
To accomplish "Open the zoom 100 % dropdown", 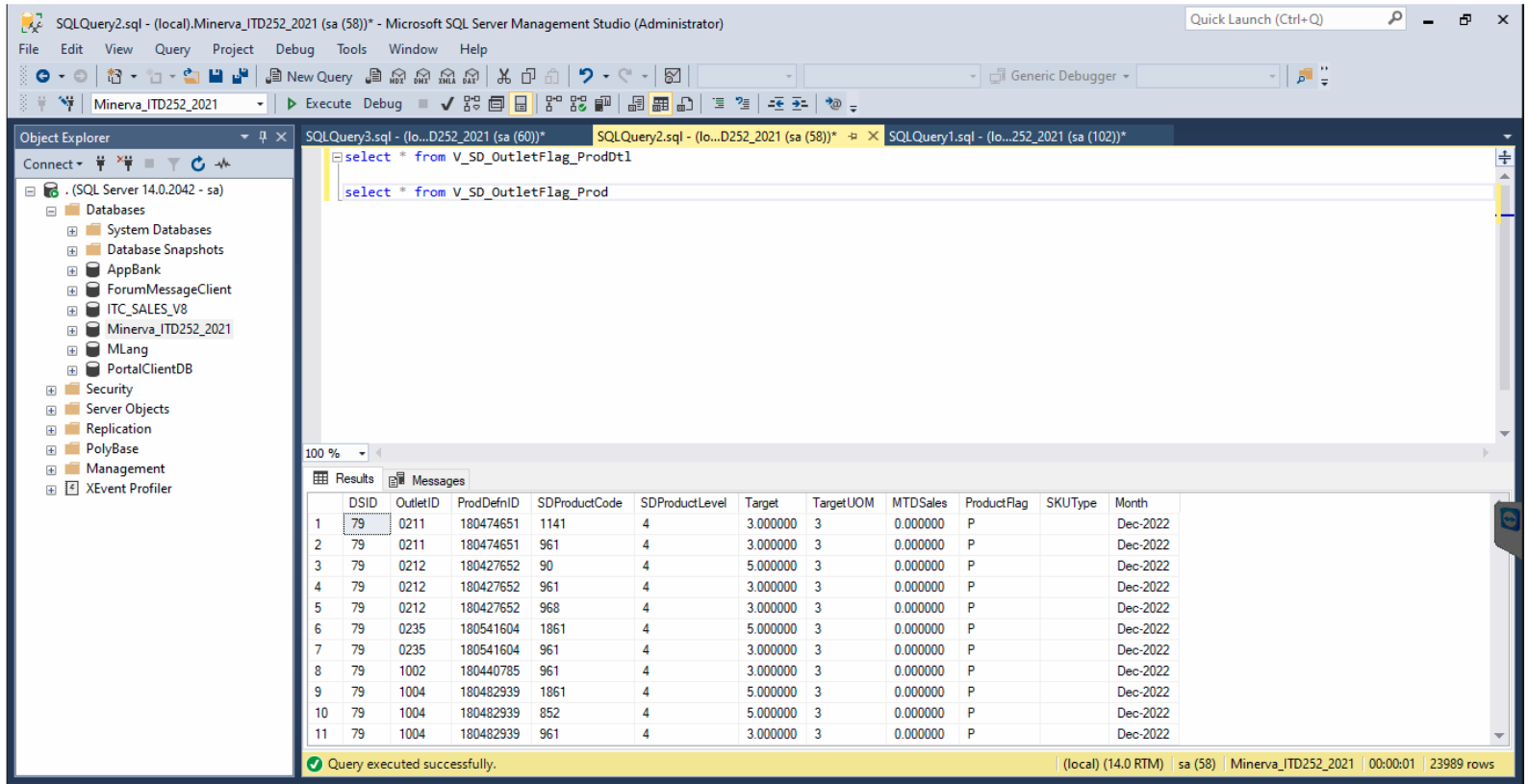I will 362,453.
